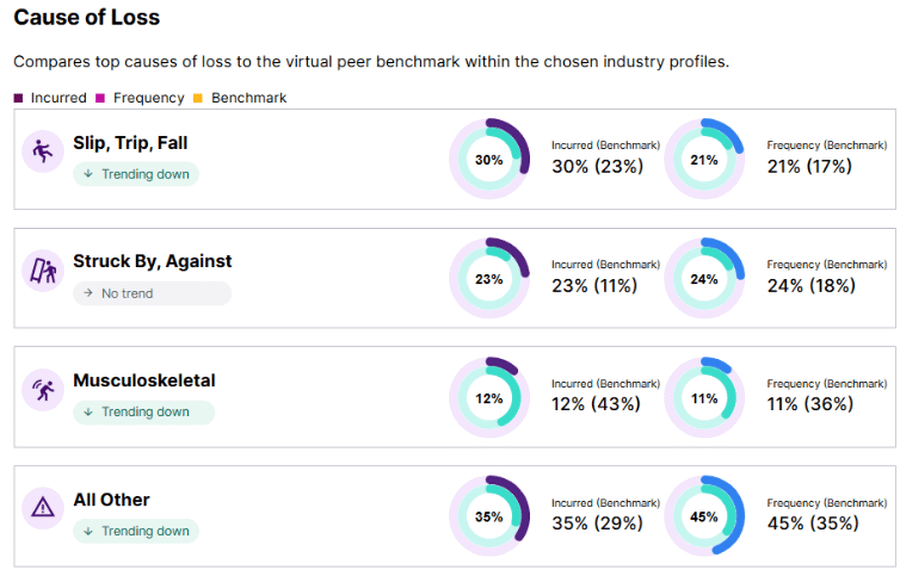Screen dimensions: 900x570
Task: Click the Musculoskeletal category icon
Action: (42, 390)
